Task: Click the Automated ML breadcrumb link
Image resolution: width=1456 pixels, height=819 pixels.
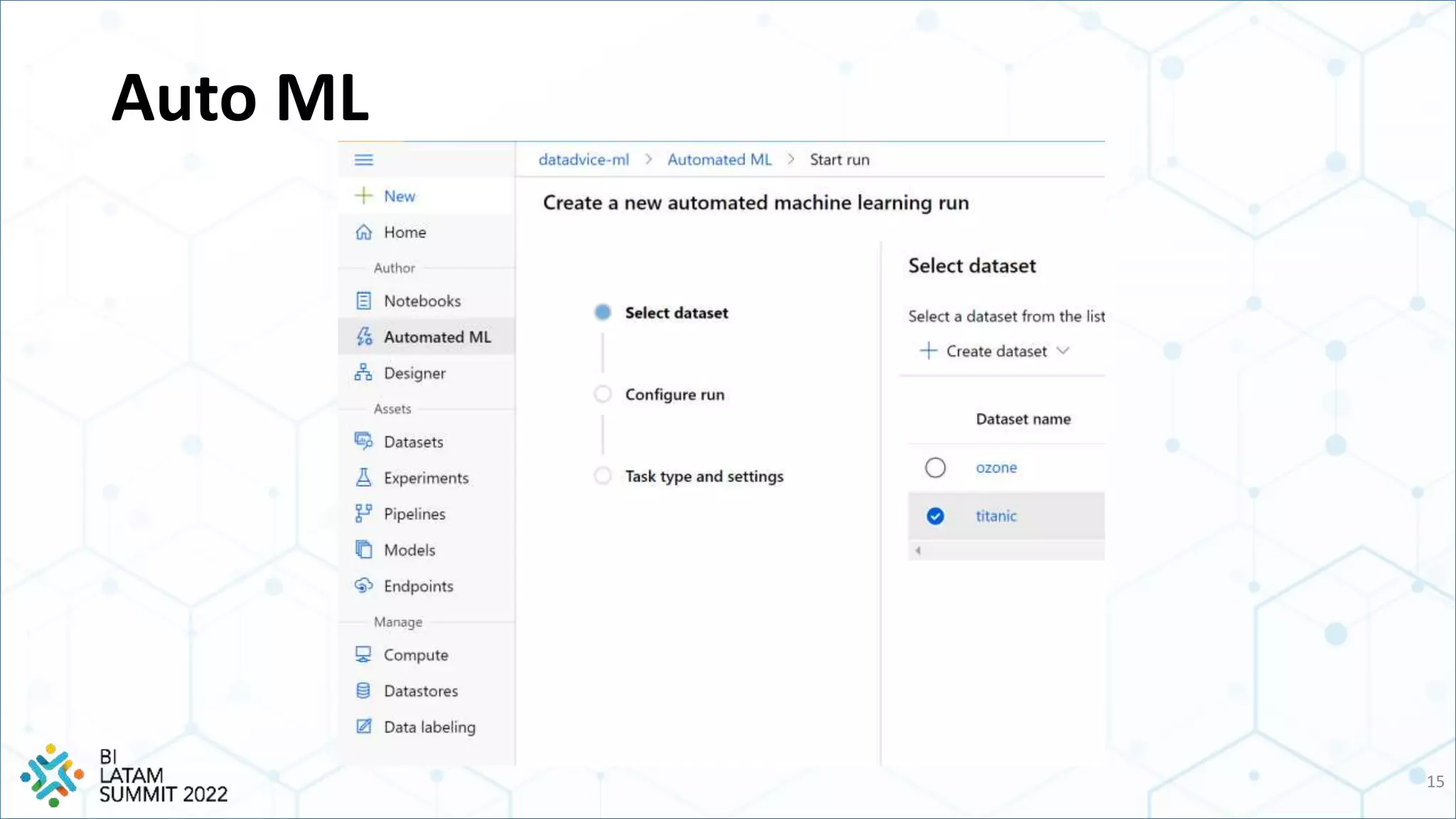Action: coord(719,160)
